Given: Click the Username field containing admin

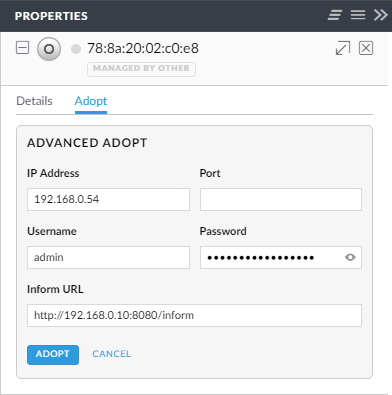Looking at the screenshot, I should coord(108,257).
